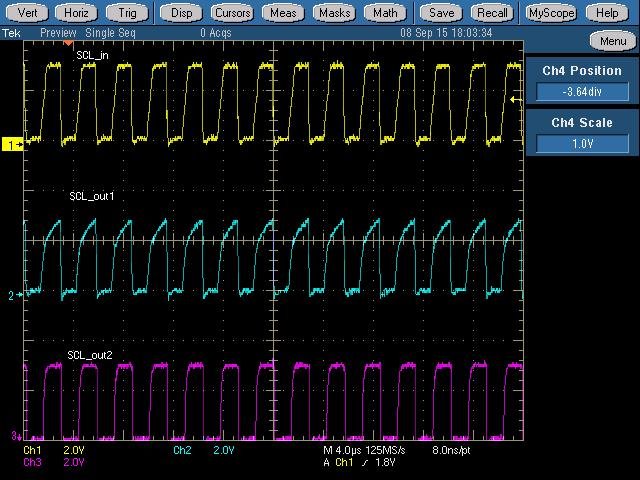The image size is (640, 480).
Task: Click the SCL_out1 waveform label
Action: 91,197
